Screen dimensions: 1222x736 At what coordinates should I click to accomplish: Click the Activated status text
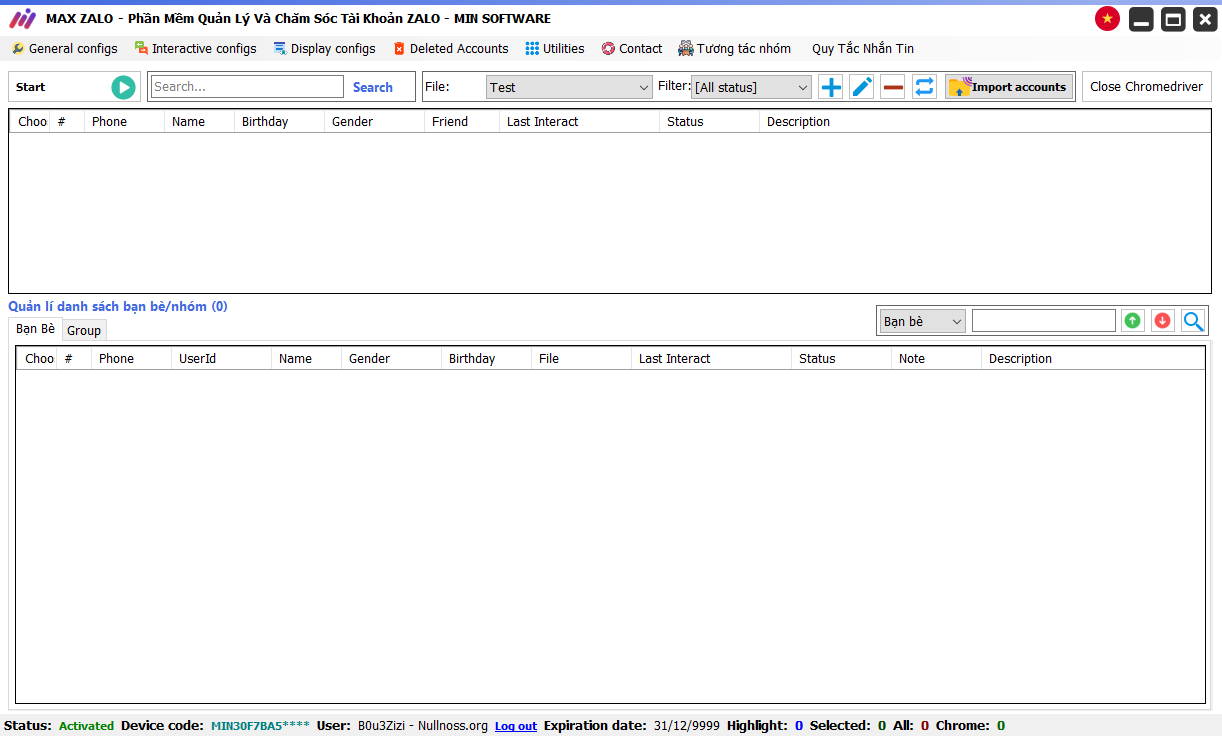tap(86, 726)
